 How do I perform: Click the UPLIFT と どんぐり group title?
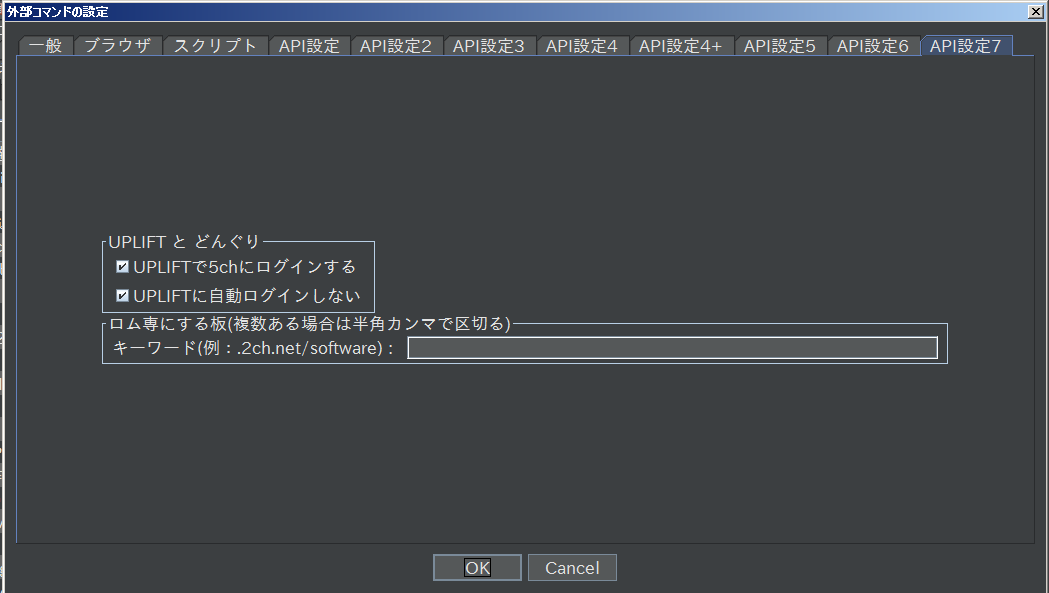click(x=184, y=242)
